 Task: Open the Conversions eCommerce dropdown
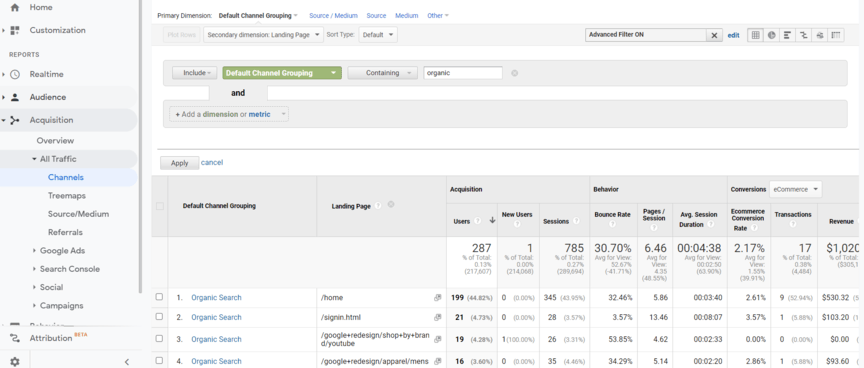[x=795, y=189]
